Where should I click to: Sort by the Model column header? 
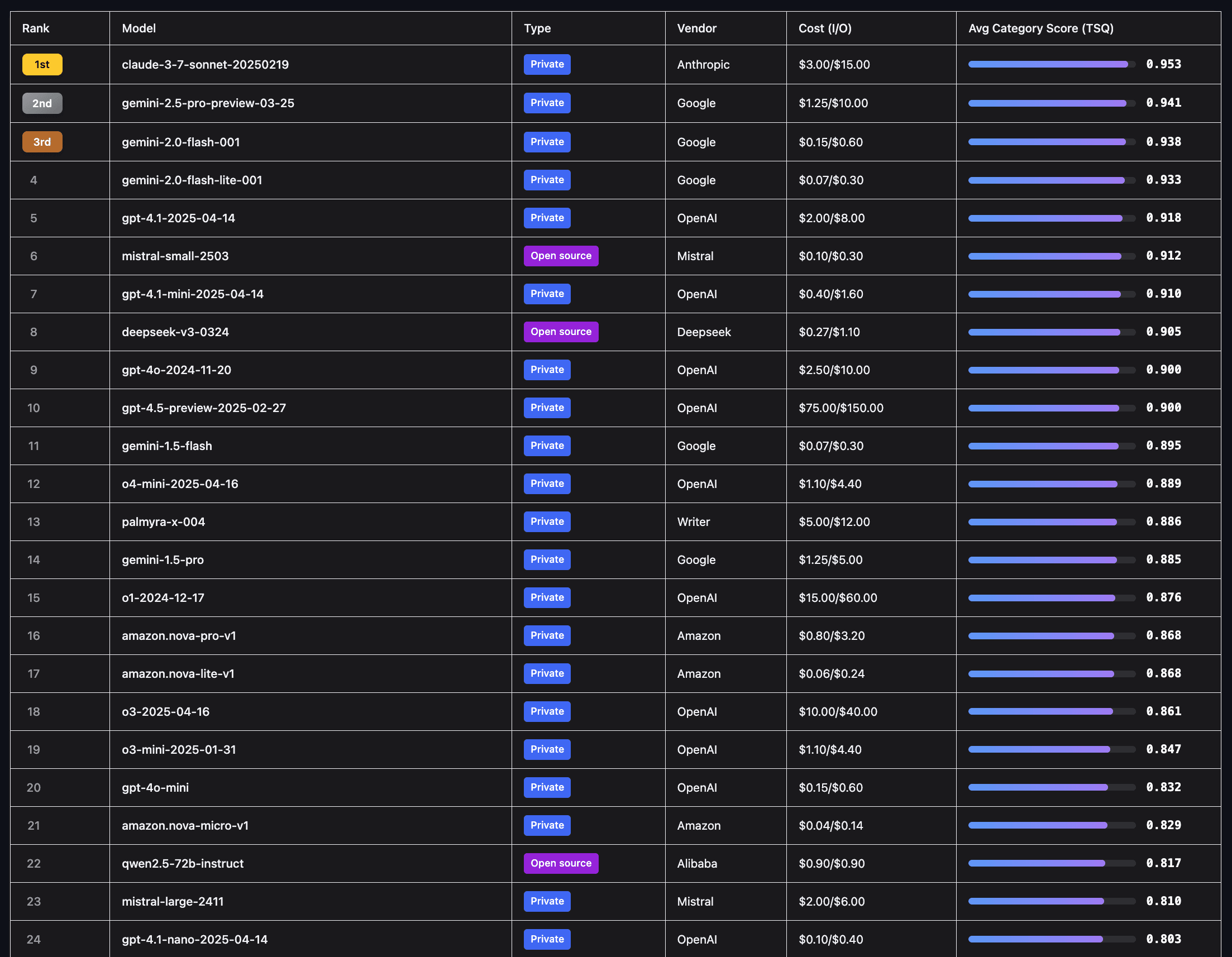[x=139, y=28]
